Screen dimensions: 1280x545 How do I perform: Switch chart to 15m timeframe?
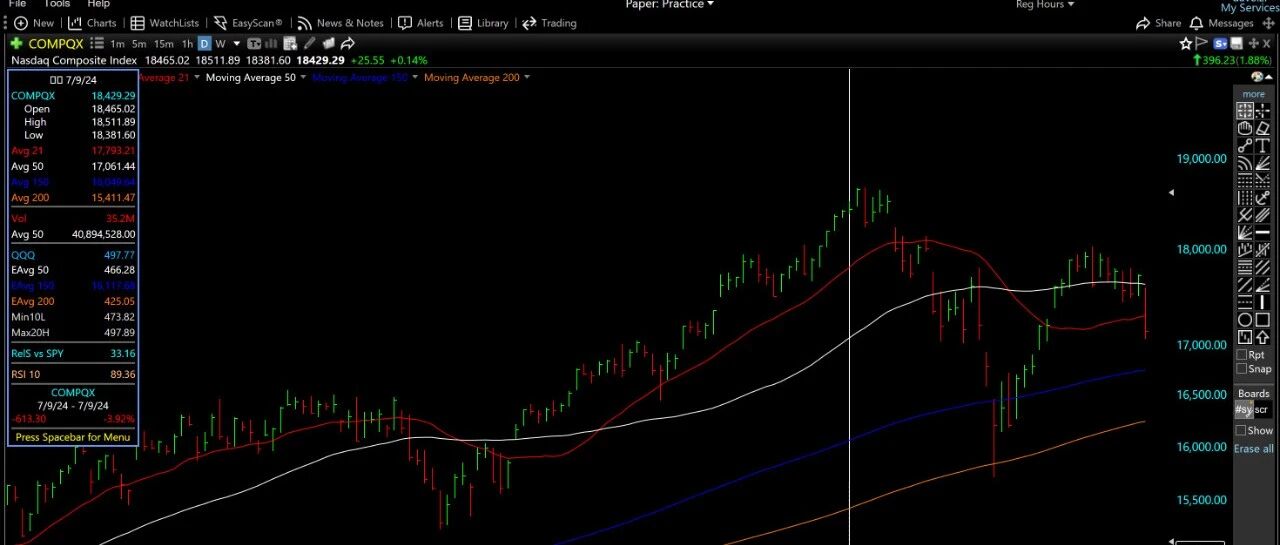(x=164, y=43)
